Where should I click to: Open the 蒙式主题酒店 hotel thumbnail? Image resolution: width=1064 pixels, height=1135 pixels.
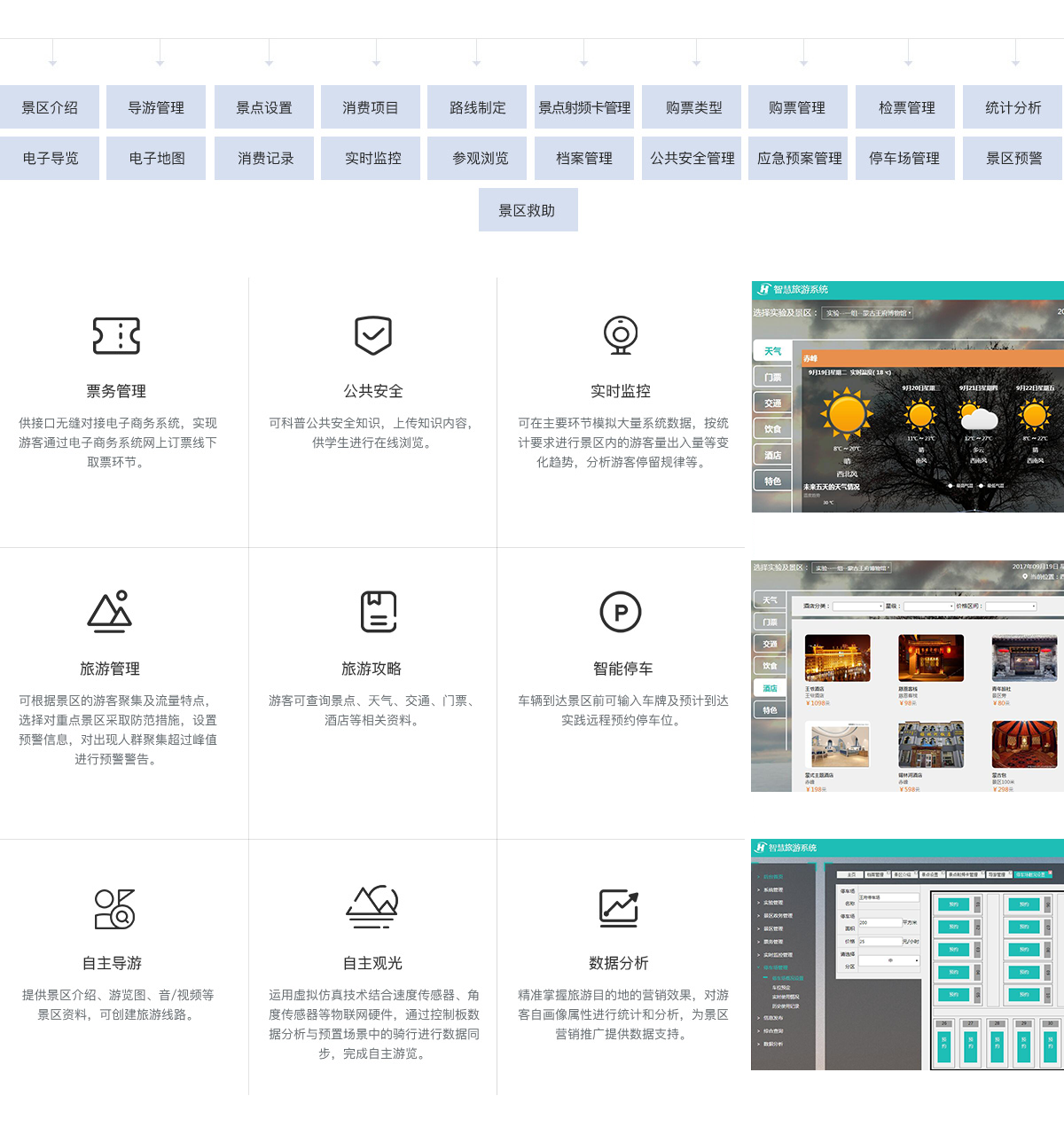(x=838, y=744)
